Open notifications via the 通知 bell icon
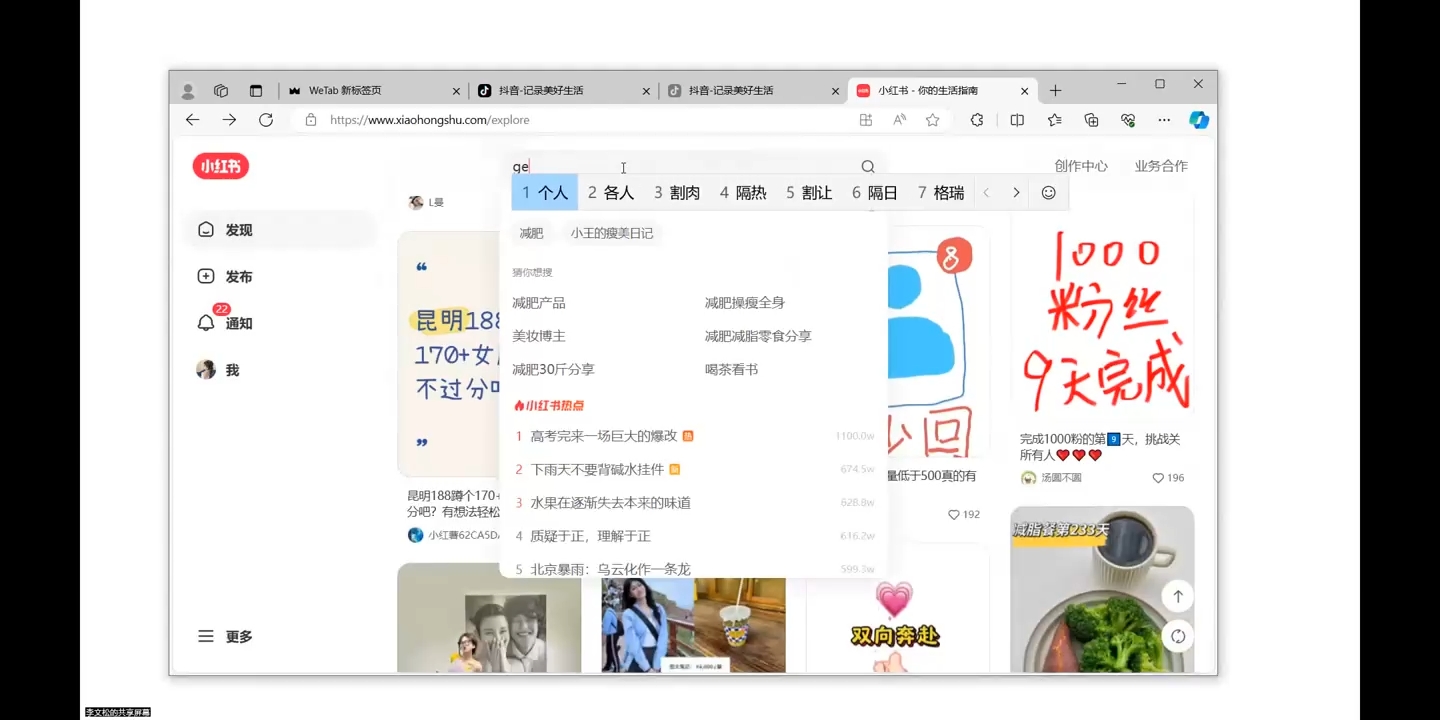1440x720 pixels. [205, 322]
